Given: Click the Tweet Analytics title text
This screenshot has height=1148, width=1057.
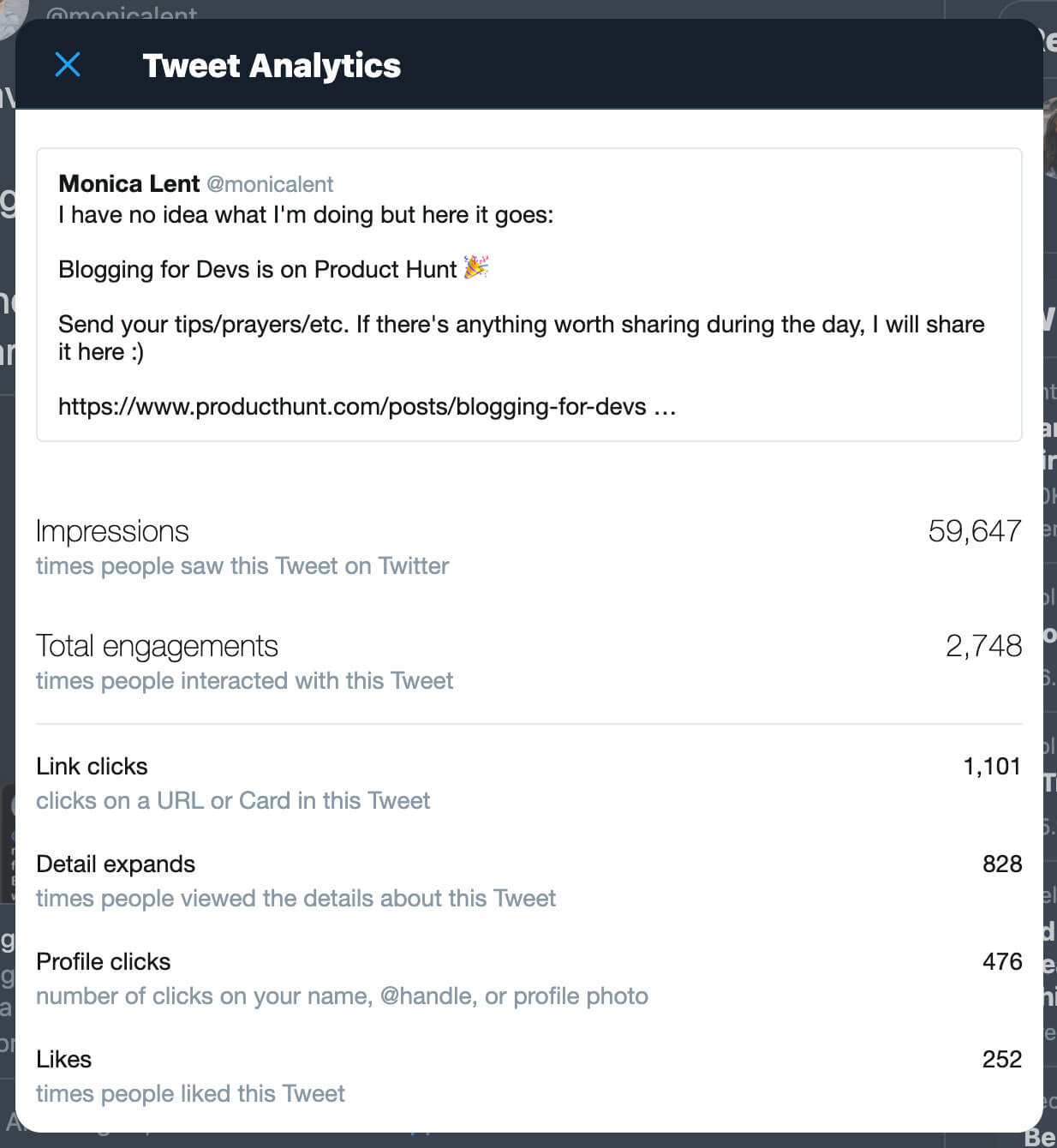Looking at the screenshot, I should [x=272, y=65].
